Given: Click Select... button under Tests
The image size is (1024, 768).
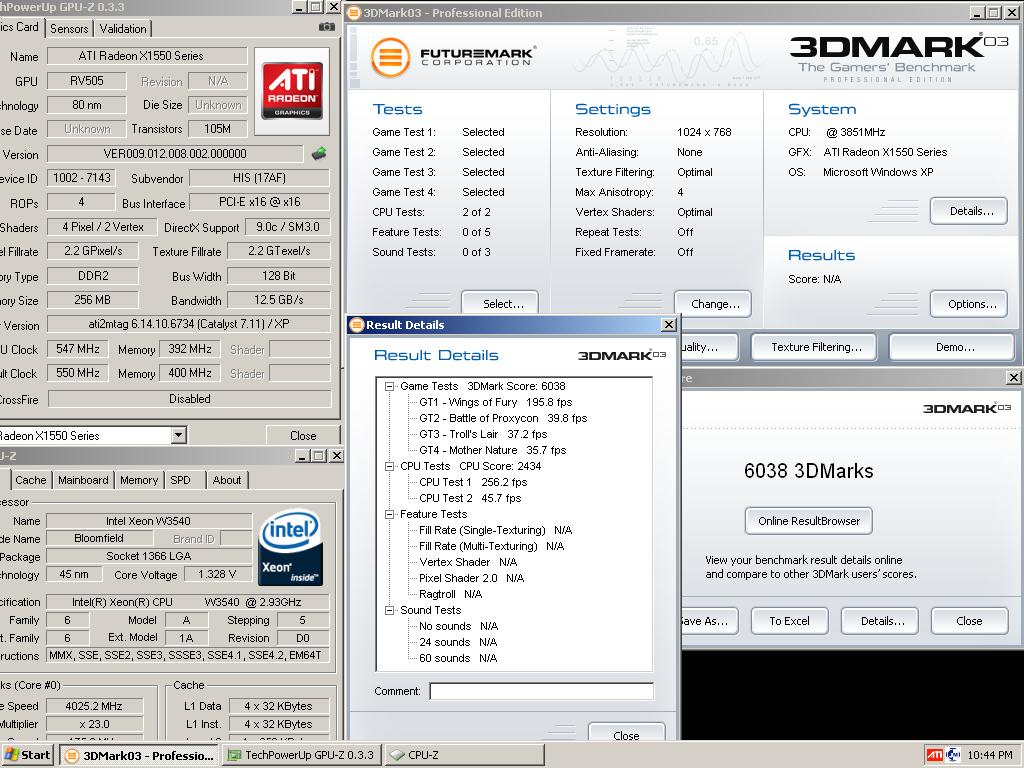Looking at the screenshot, I should click(x=500, y=303).
